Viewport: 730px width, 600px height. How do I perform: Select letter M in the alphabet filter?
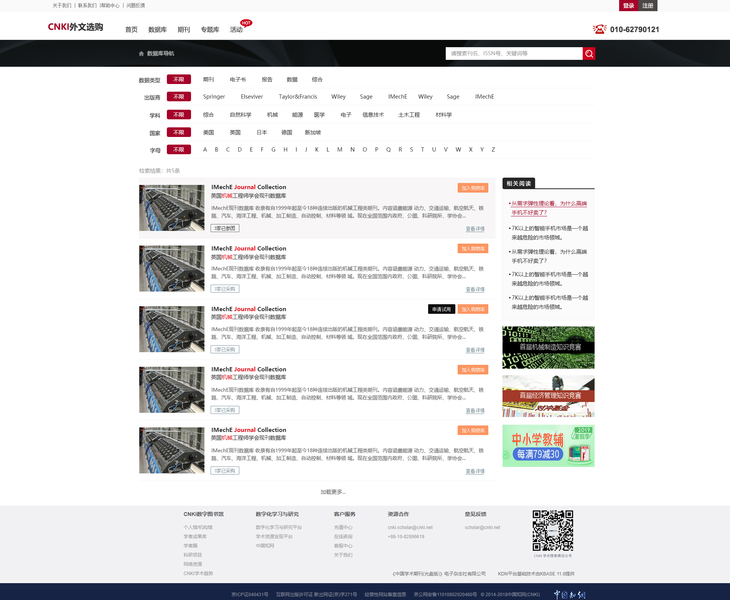(x=340, y=150)
